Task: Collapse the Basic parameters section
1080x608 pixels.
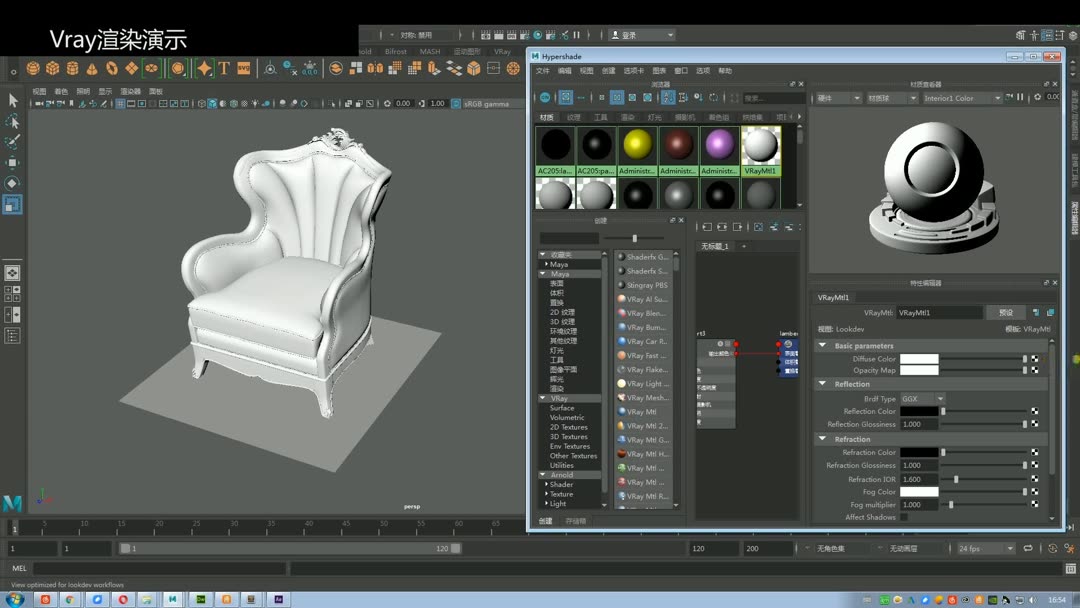Action: tap(823, 346)
